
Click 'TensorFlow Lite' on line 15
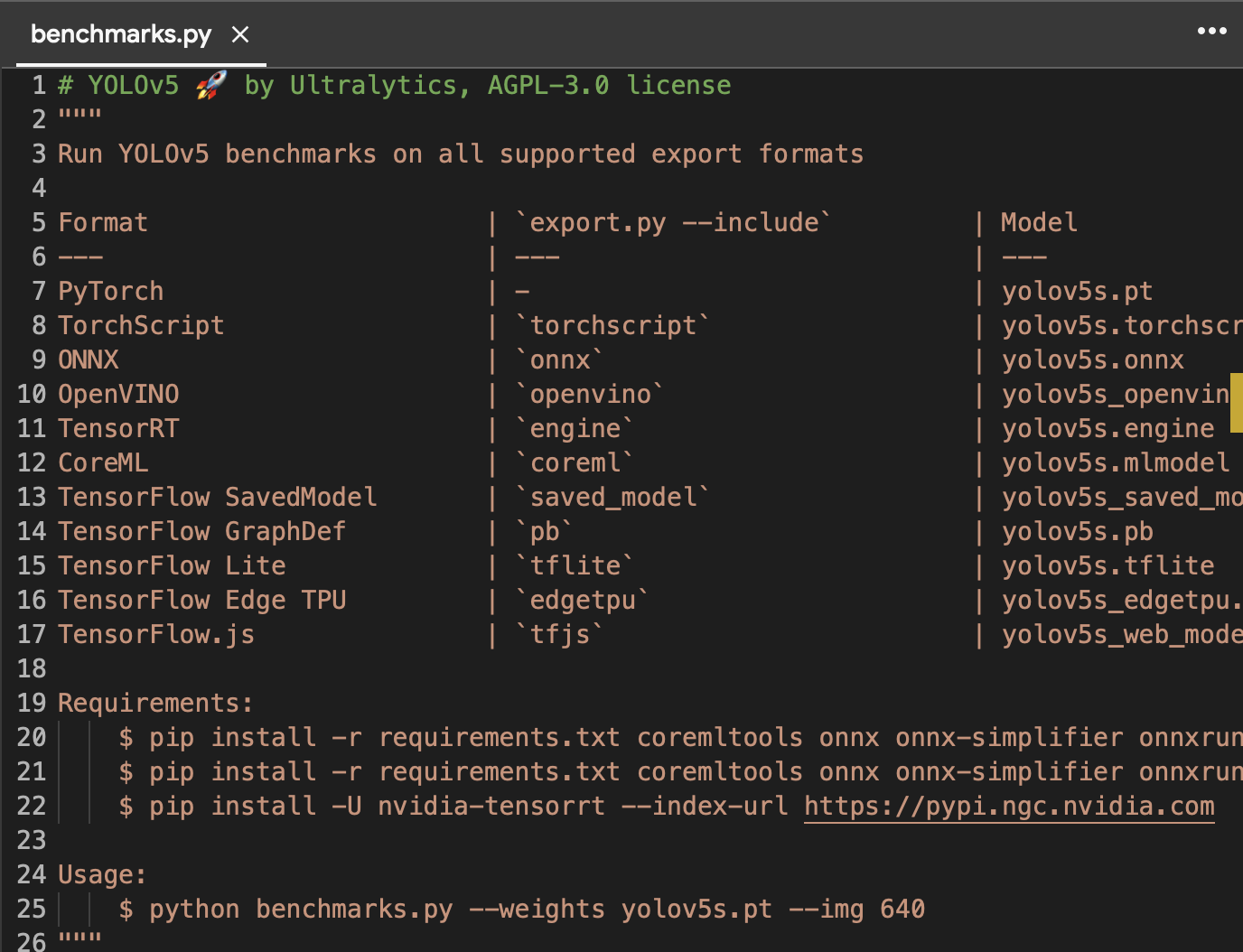[172, 565]
